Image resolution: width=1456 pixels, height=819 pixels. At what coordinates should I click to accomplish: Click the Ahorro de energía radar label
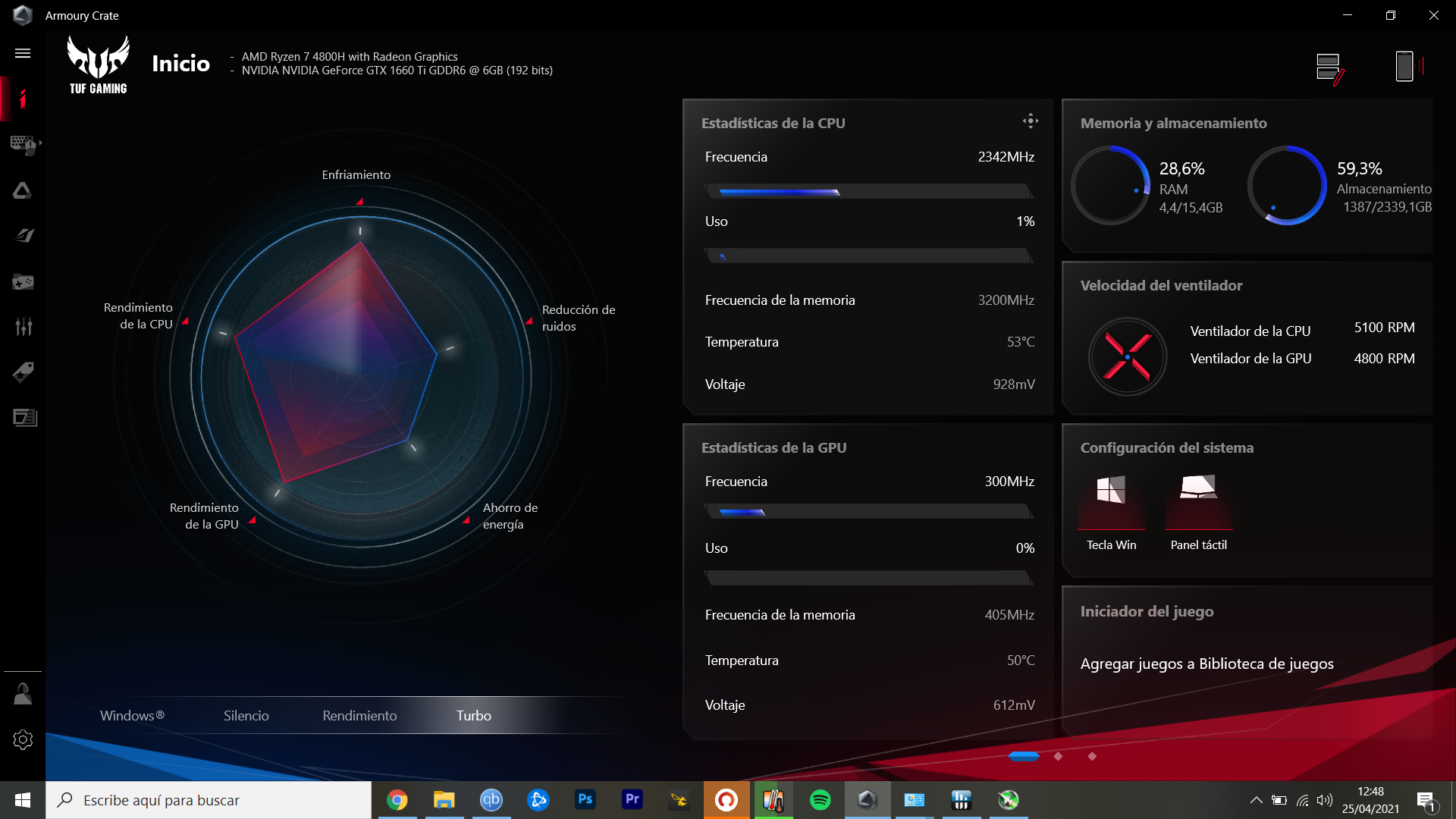point(510,516)
